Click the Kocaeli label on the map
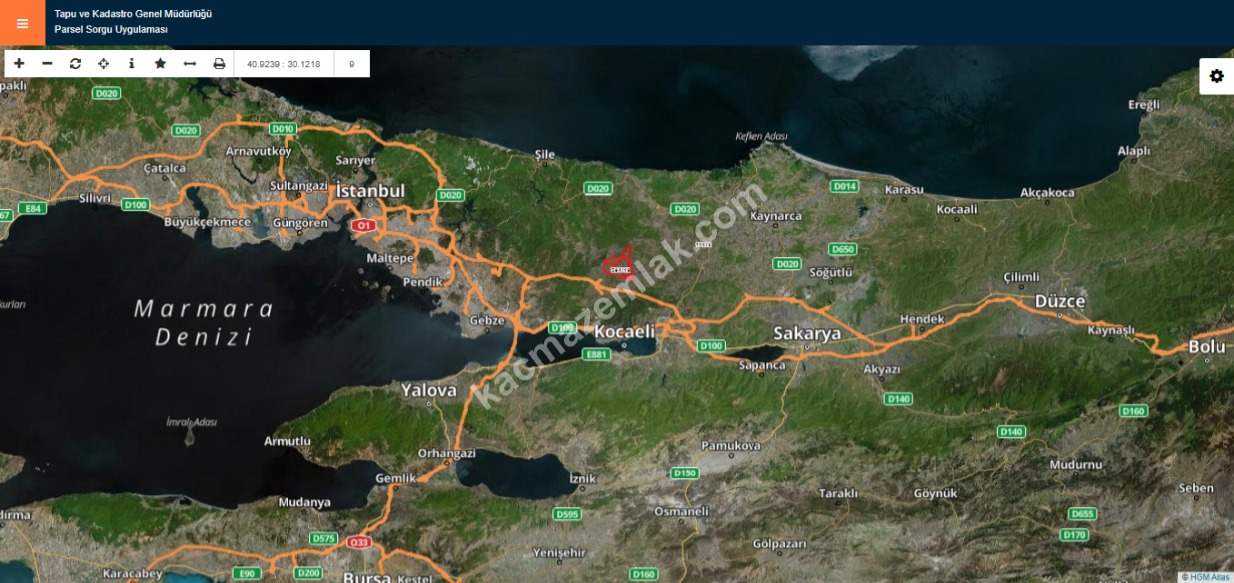 [624, 331]
